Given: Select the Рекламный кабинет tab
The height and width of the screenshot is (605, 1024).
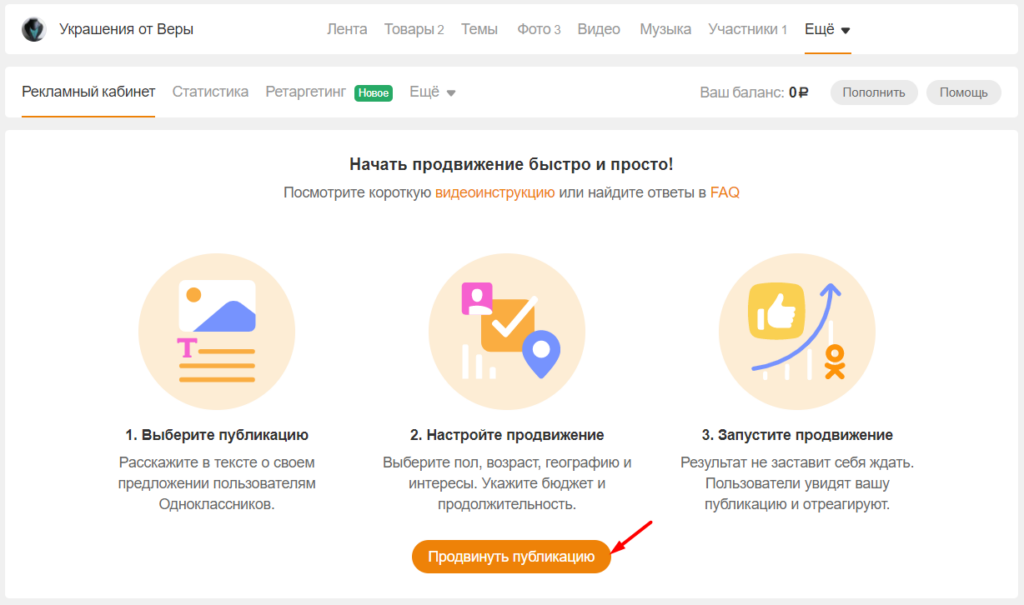Looking at the screenshot, I should tap(88, 92).
